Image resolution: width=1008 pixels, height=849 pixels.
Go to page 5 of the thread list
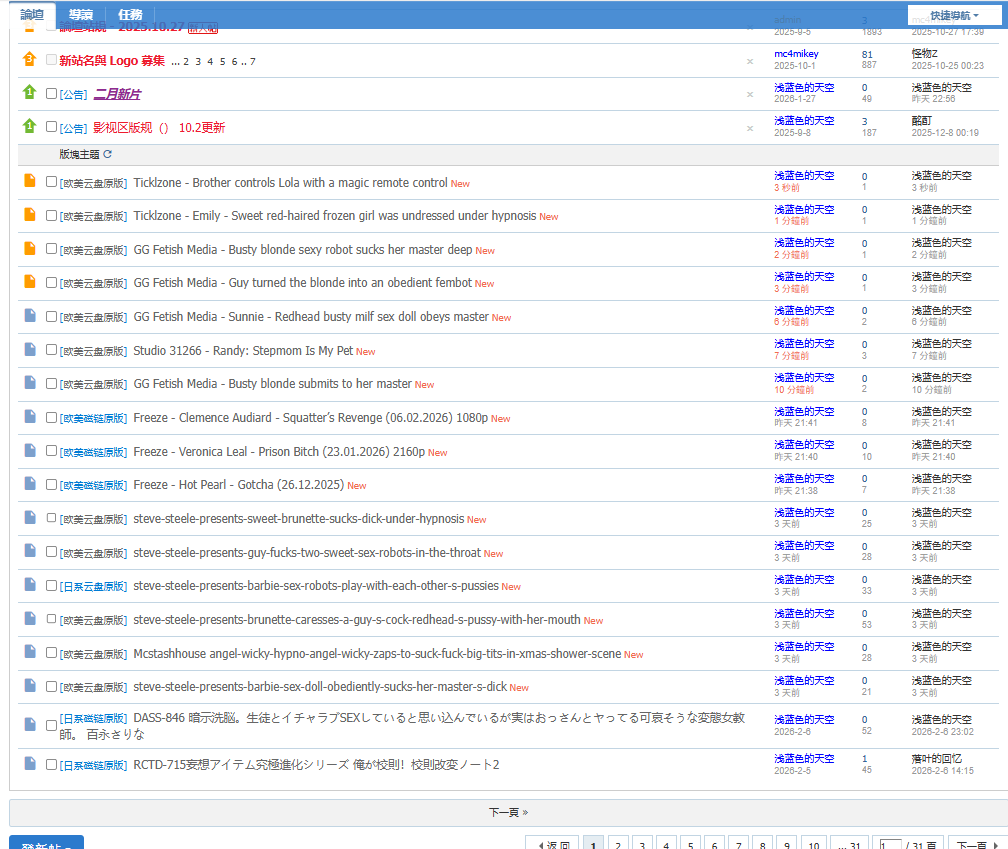click(690, 845)
